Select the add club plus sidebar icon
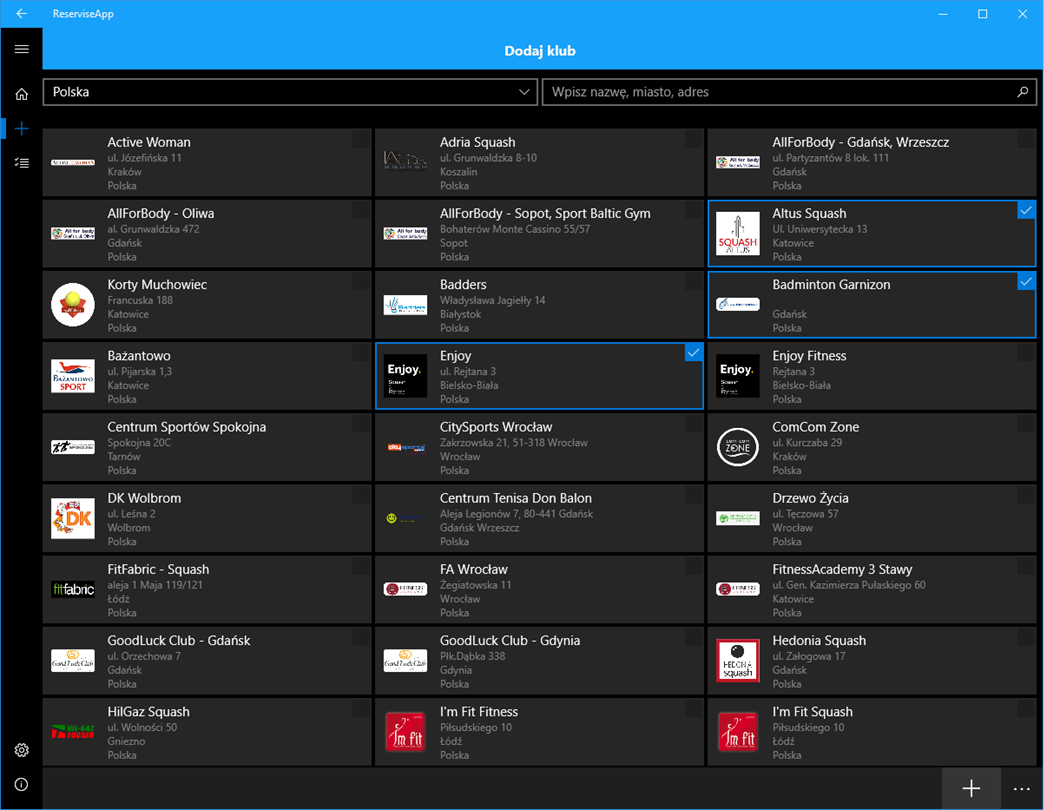The height and width of the screenshot is (810, 1044). (21, 128)
